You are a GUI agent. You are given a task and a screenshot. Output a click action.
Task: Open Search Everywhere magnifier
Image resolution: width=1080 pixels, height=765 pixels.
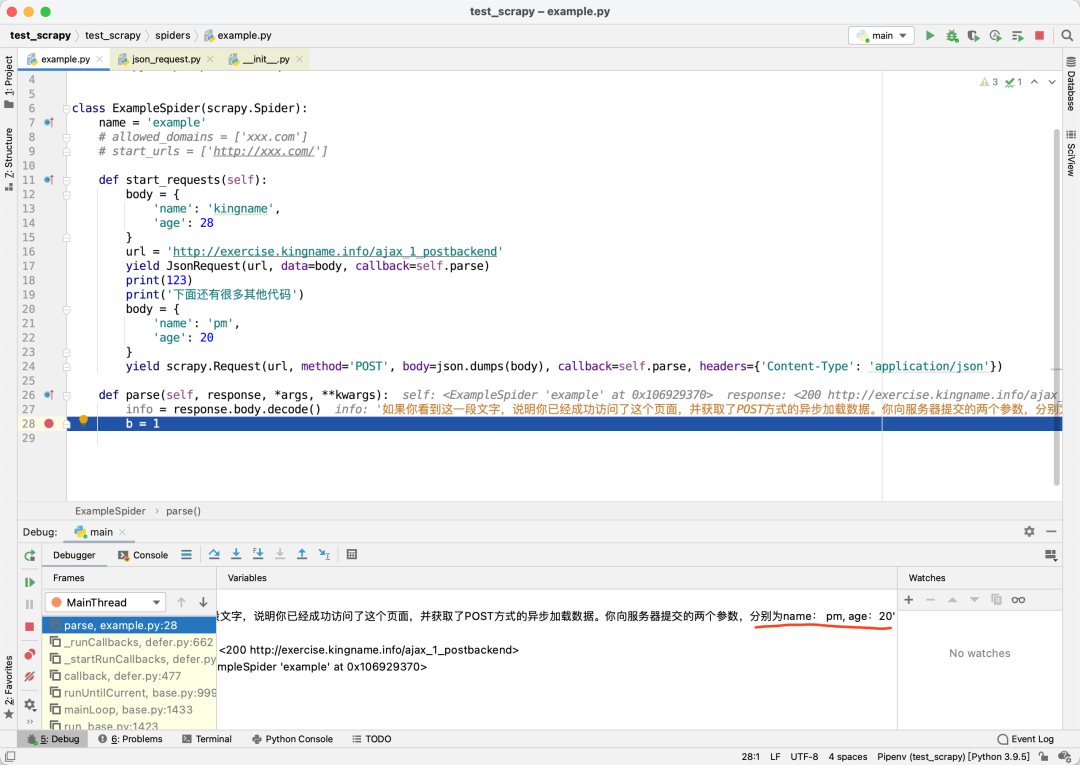[x=1067, y=35]
